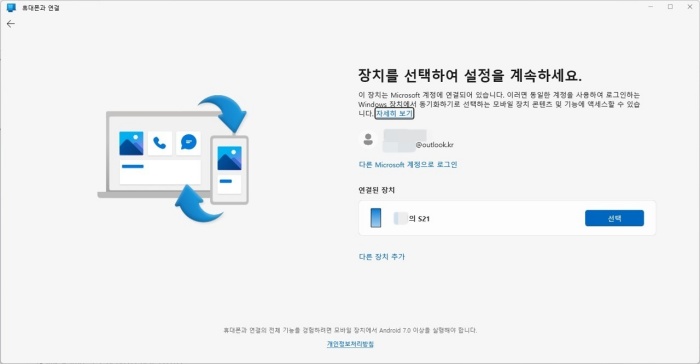Image resolution: width=700 pixels, height=364 pixels.
Task: Open the 자세히 보기 link
Action: [394, 113]
